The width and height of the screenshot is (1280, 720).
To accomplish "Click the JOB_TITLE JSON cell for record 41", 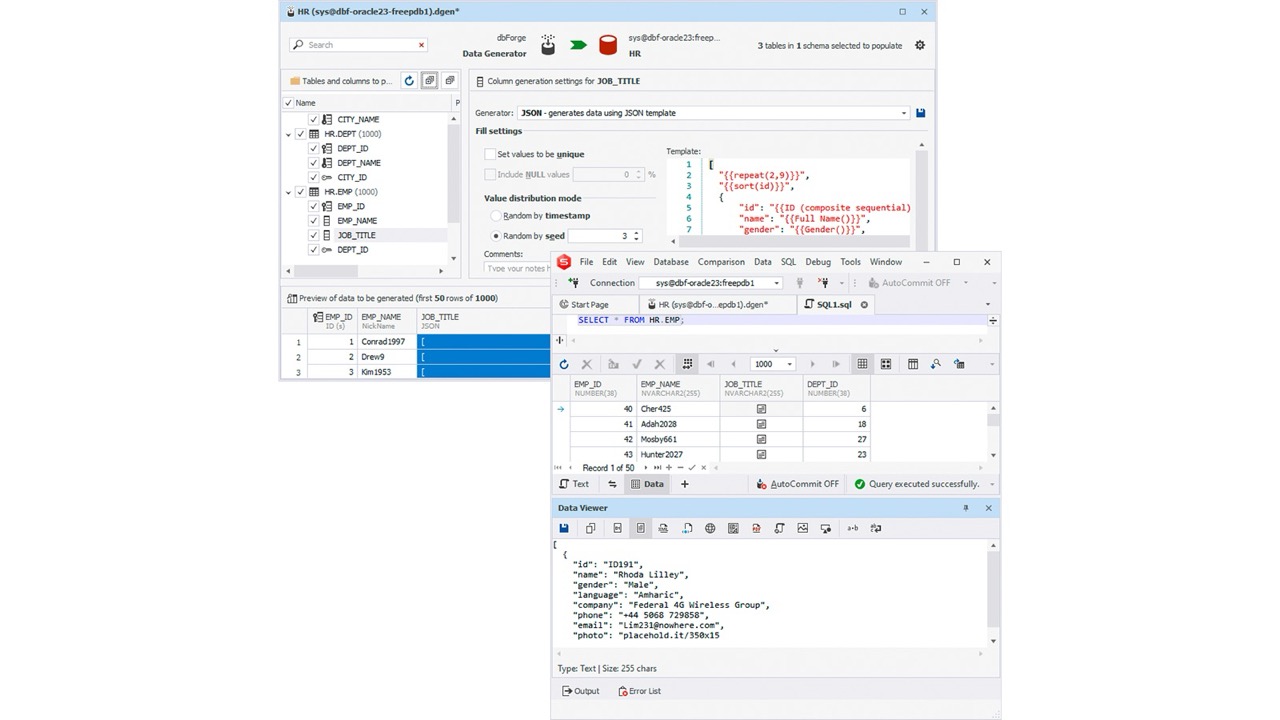I will [761, 424].
